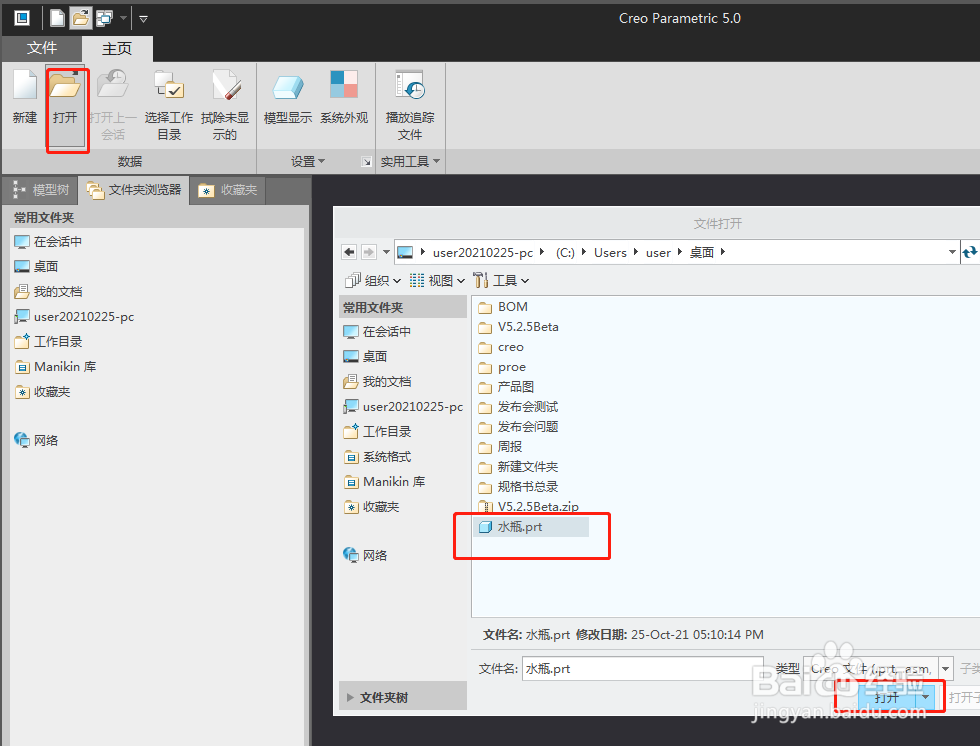Screen dimensions: 980x746
Task: Click Open (打开) button in dialog
Action: pos(886,697)
